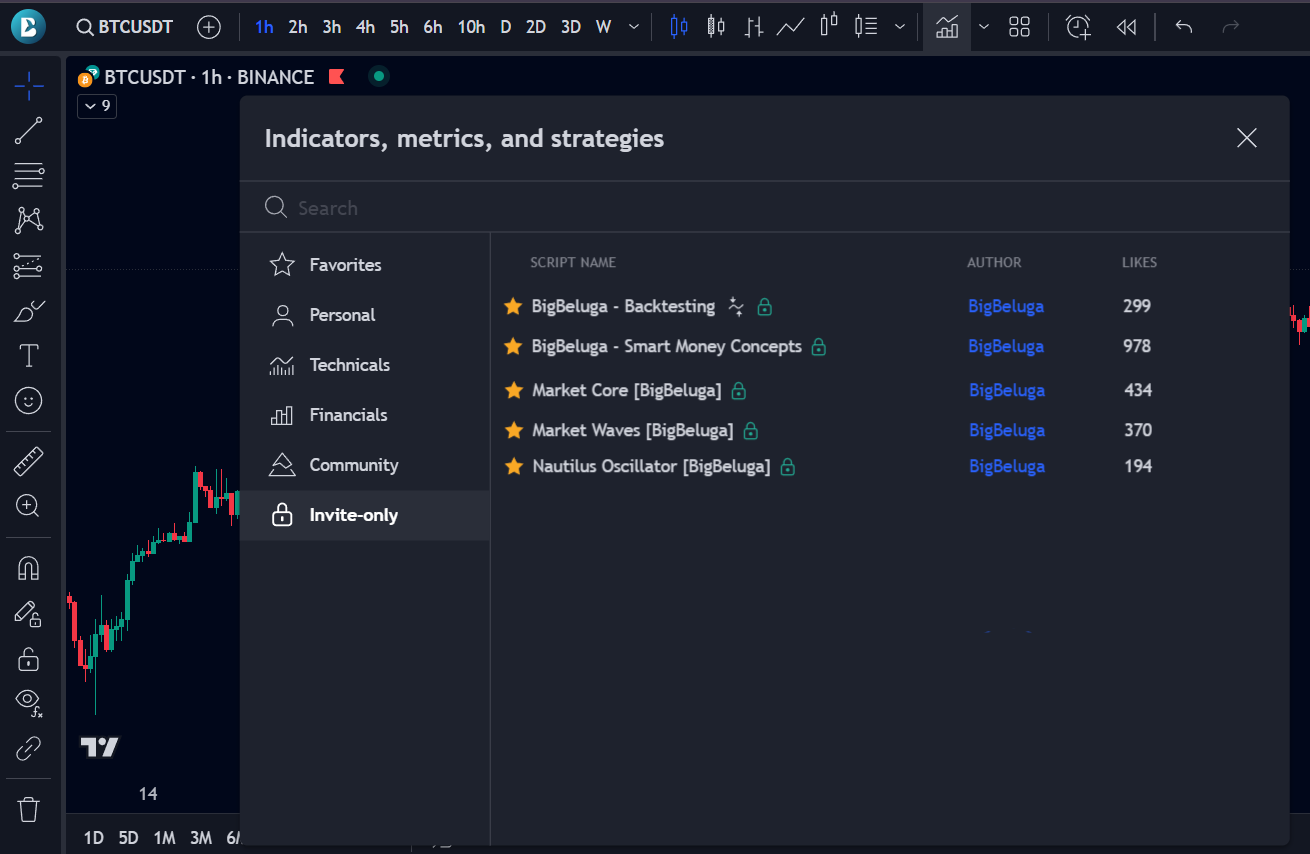This screenshot has width=1310, height=854.
Task: Click the bar replay rewind icon
Action: pyautogui.click(x=1126, y=27)
